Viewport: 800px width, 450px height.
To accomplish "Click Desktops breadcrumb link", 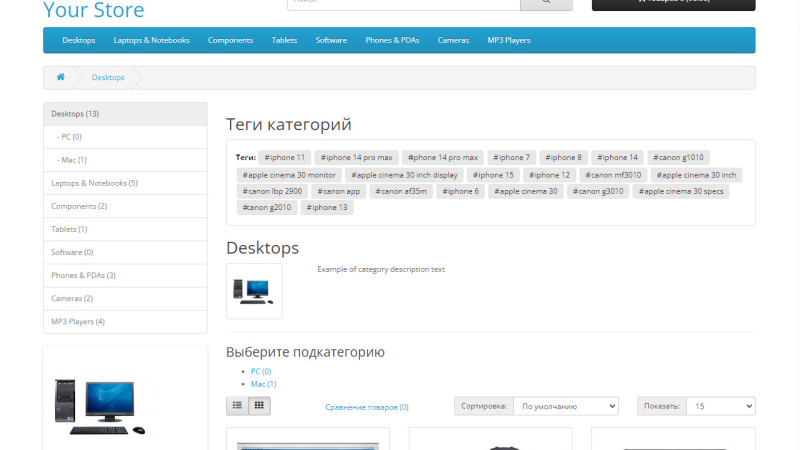I will point(108,78).
